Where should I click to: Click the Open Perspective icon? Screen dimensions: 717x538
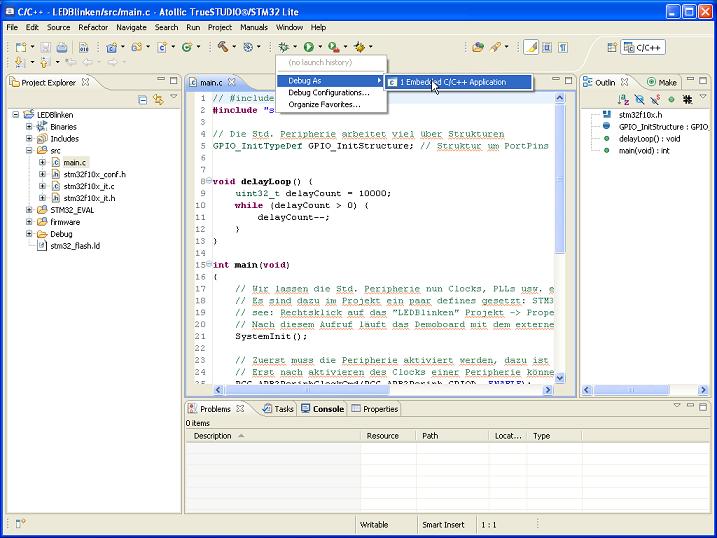coord(612,47)
